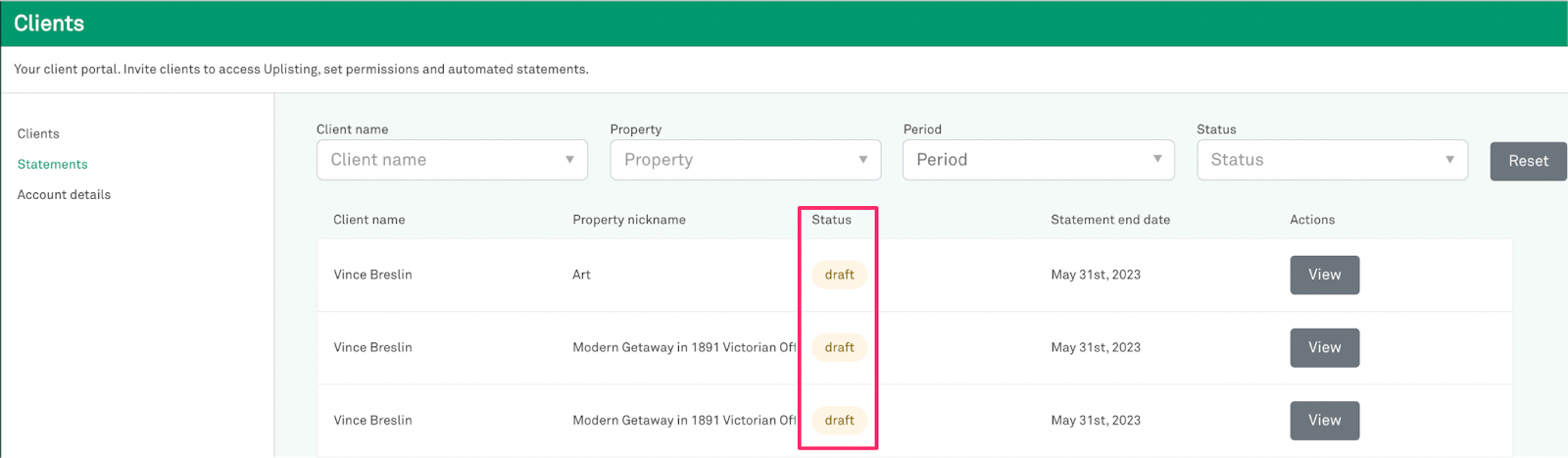Image resolution: width=1568 pixels, height=458 pixels.
Task: Click the Reset filters button
Action: point(1528,161)
